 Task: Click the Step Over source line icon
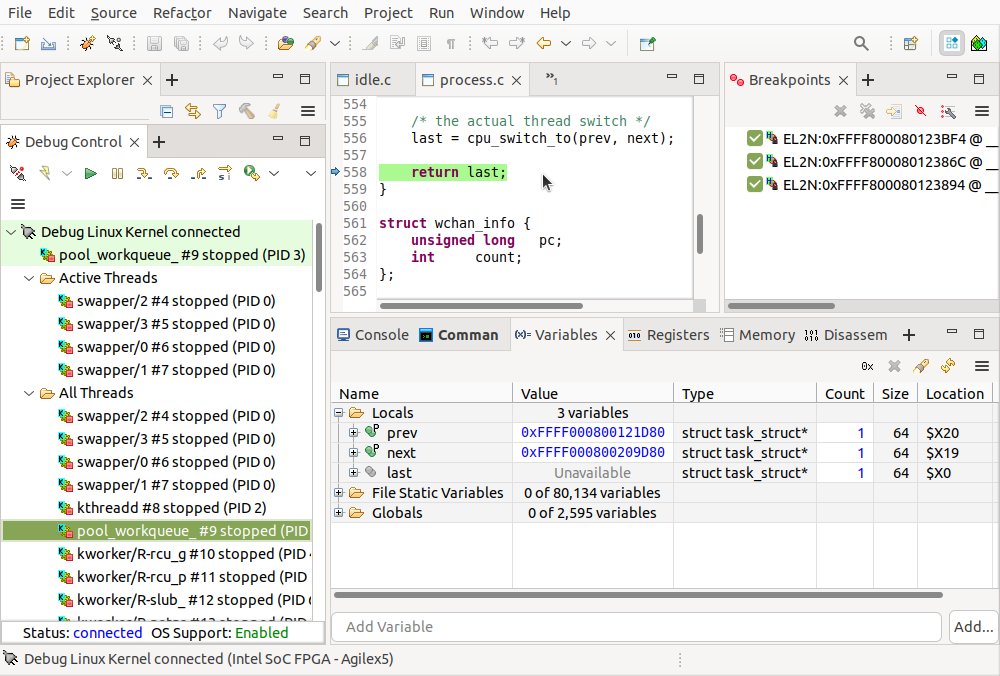pyautogui.click(x=172, y=173)
